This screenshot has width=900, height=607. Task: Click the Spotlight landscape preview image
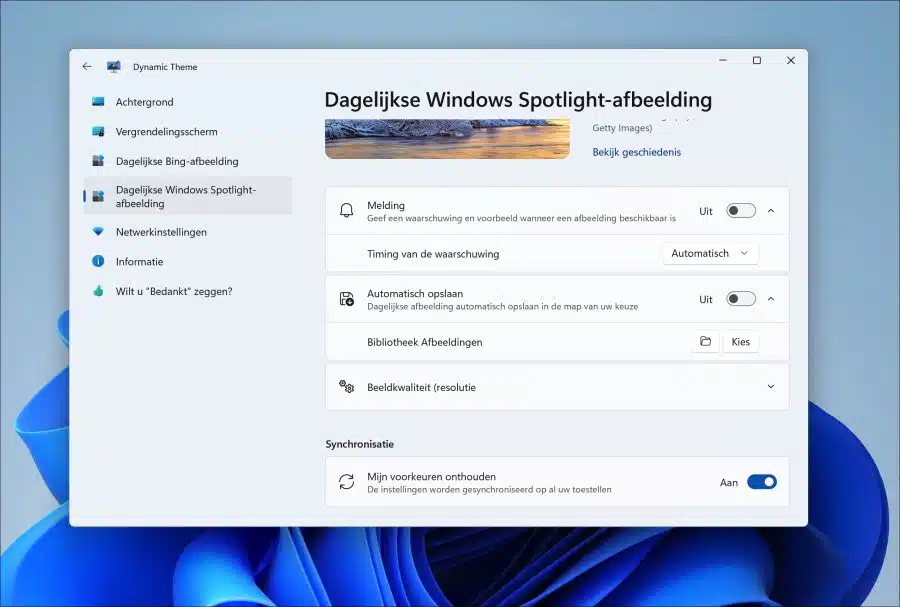point(447,139)
